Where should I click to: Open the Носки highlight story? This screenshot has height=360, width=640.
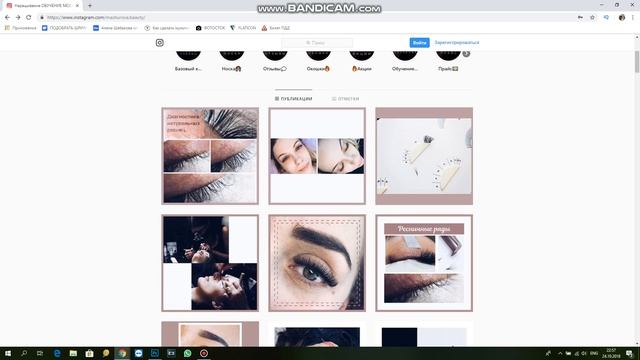231,61
